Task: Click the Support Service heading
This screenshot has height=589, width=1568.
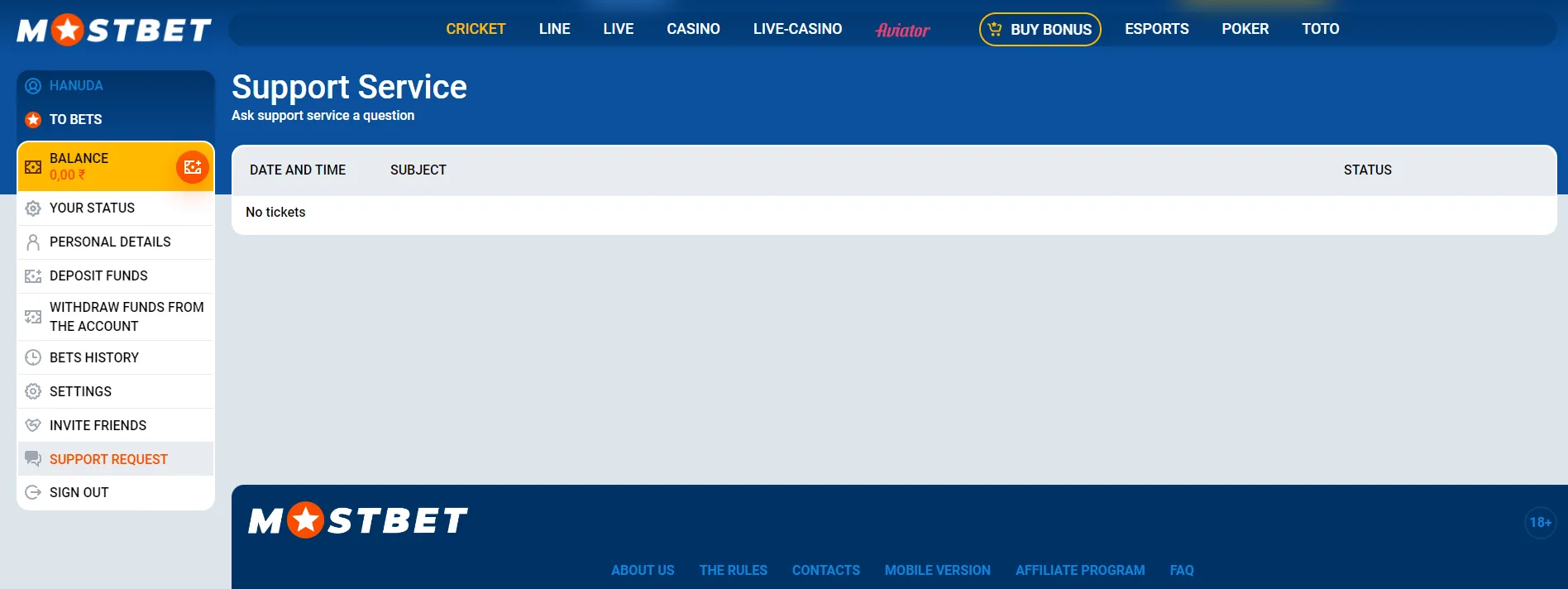Action: click(349, 88)
